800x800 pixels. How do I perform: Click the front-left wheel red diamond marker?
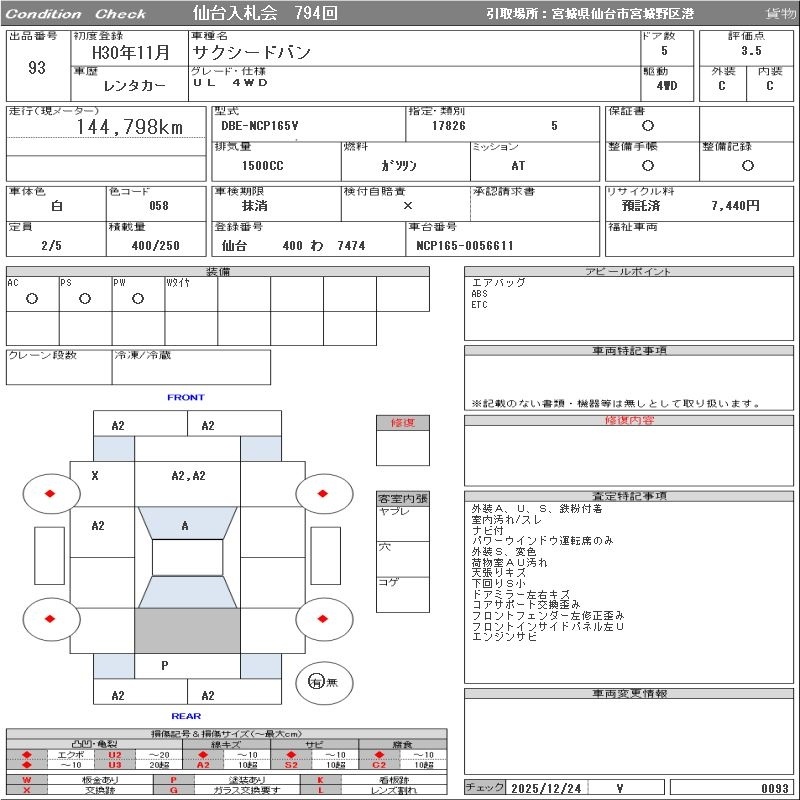[50, 493]
